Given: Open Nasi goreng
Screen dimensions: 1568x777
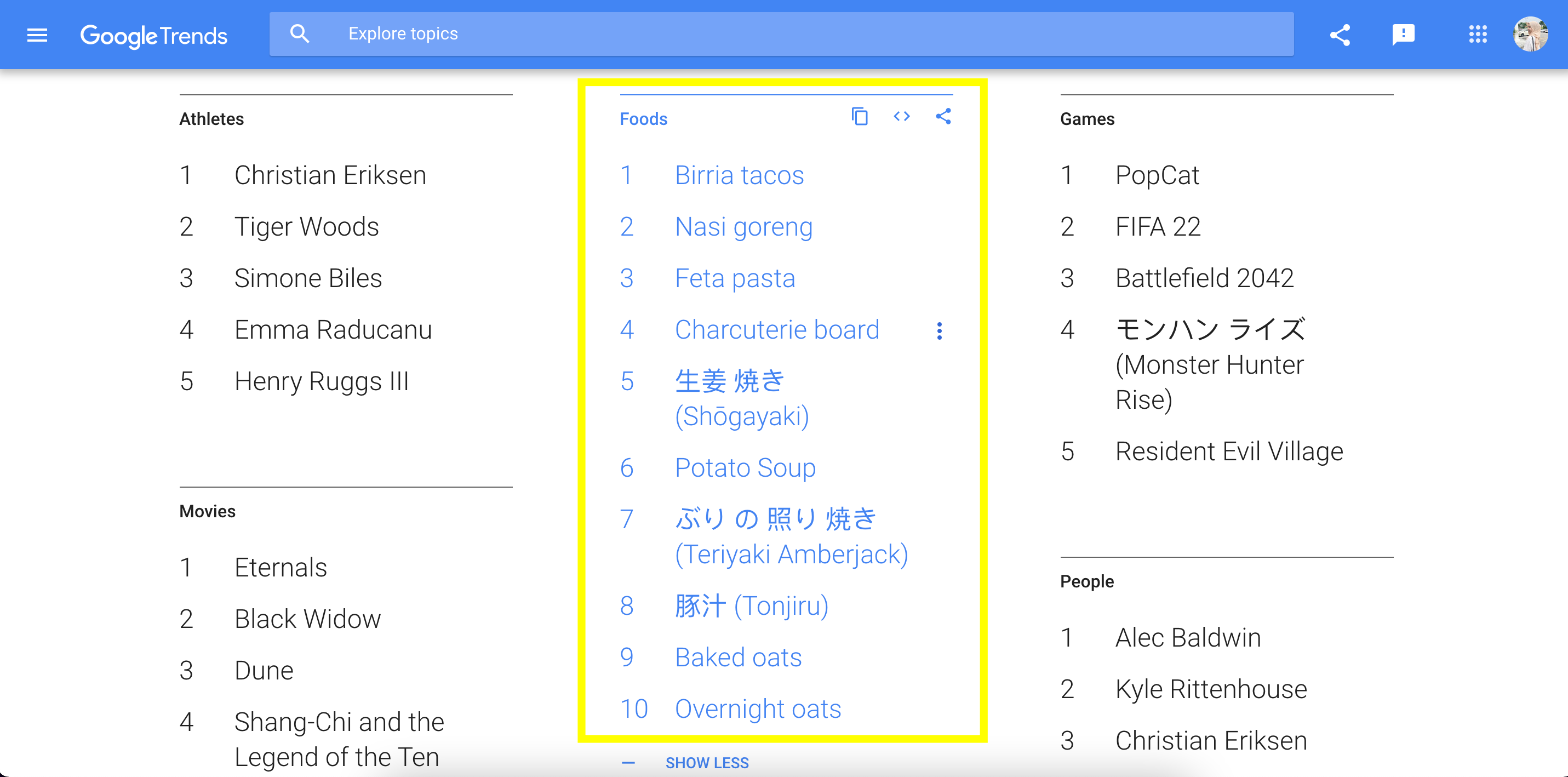Looking at the screenshot, I should (x=743, y=227).
